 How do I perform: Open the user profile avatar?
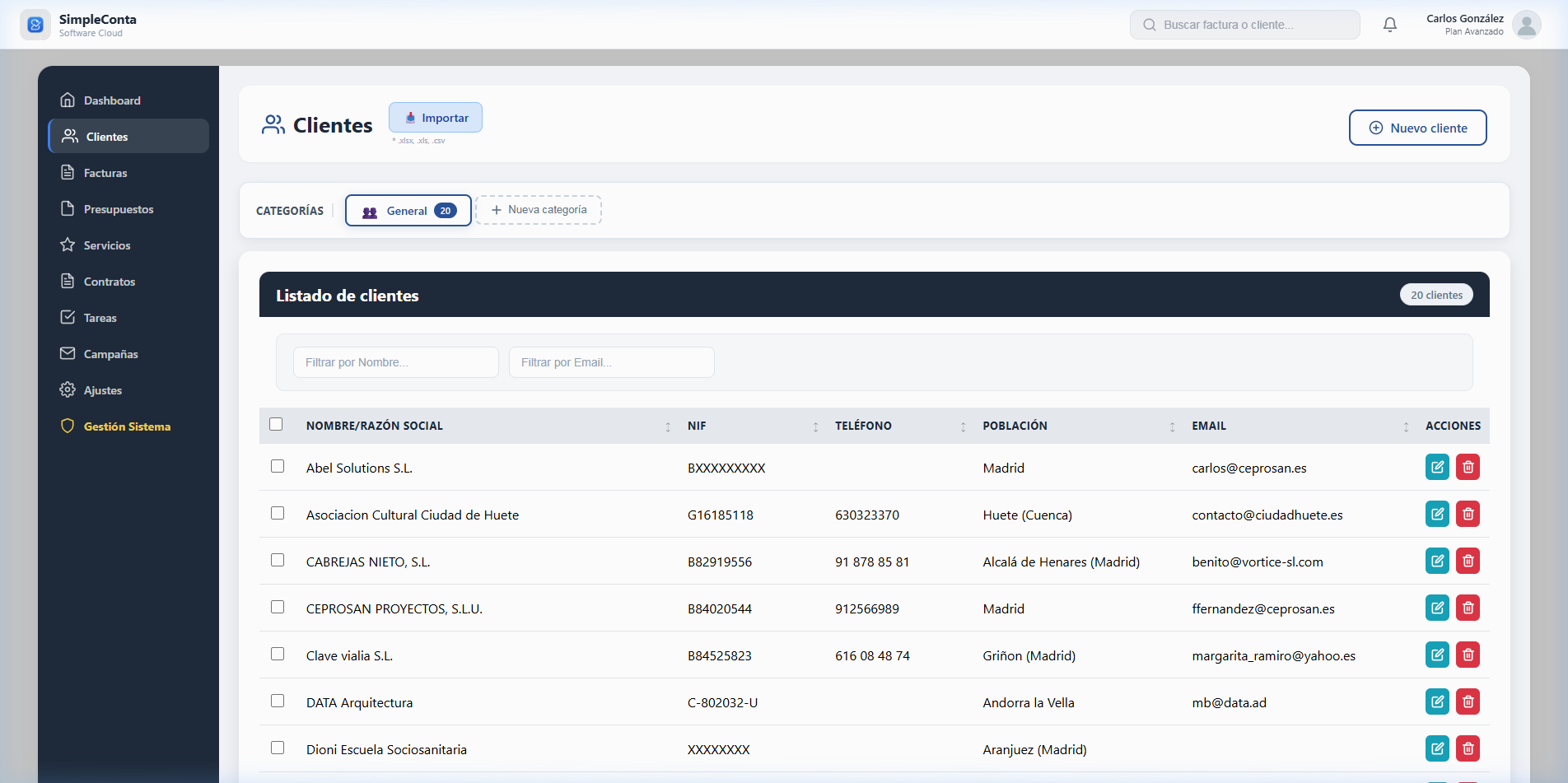pyautogui.click(x=1526, y=25)
